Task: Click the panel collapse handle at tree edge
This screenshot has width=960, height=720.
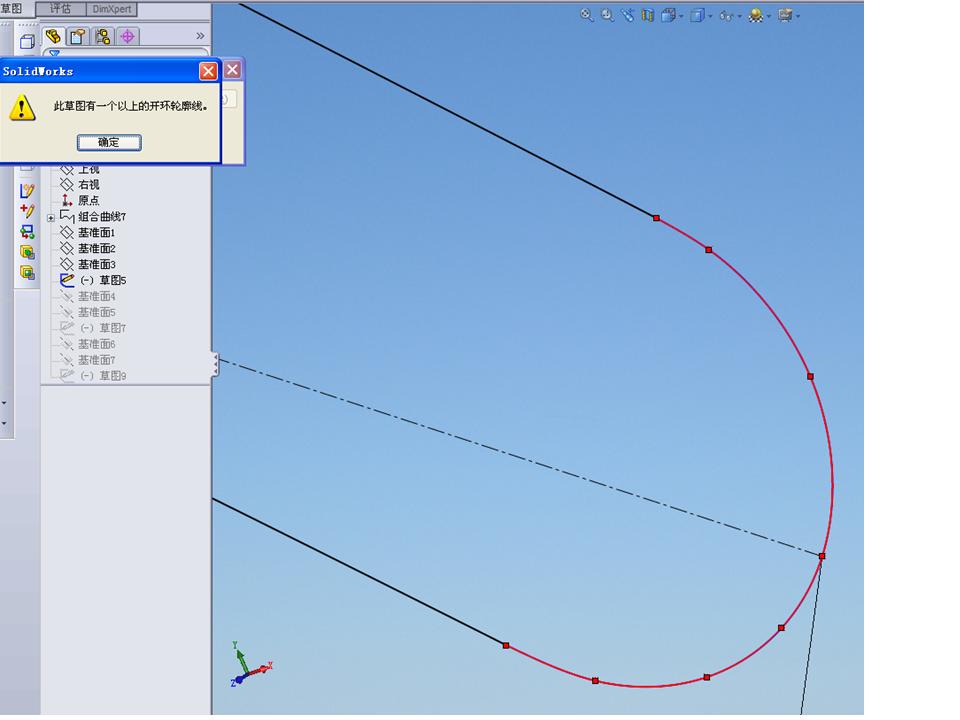Action: click(215, 364)
